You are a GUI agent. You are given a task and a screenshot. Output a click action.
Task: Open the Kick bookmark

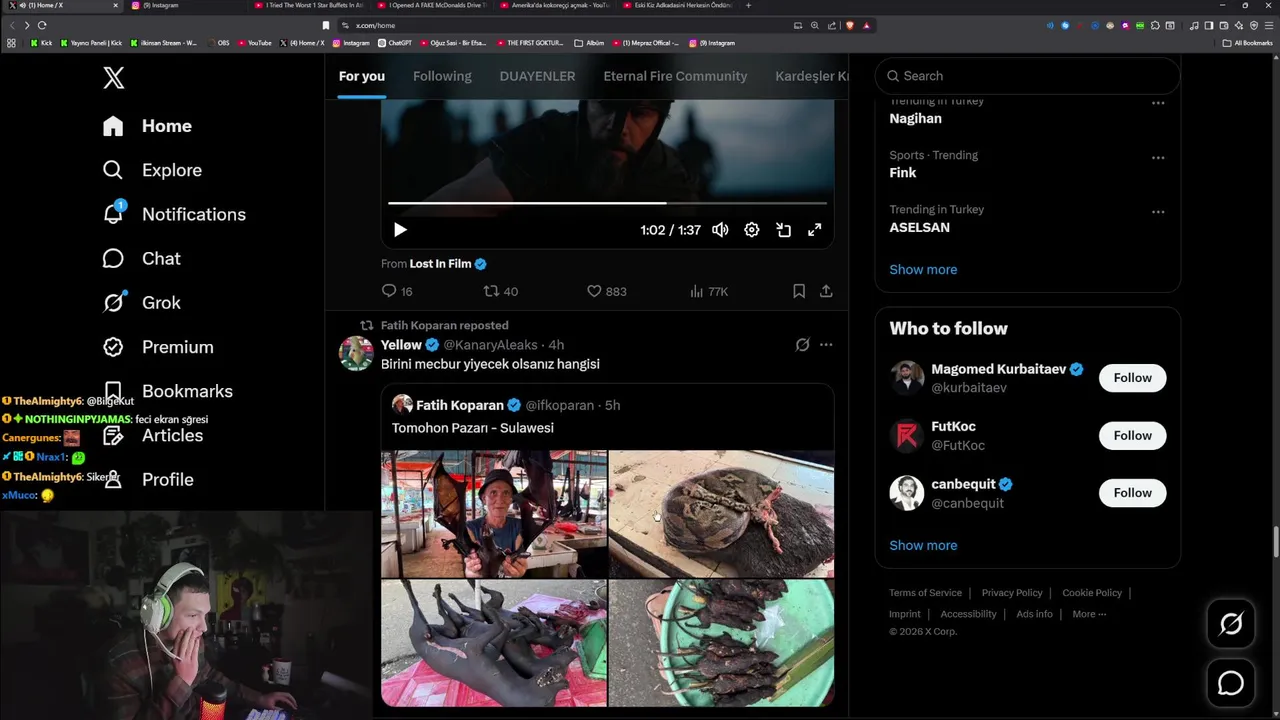[x=41, y=43]
